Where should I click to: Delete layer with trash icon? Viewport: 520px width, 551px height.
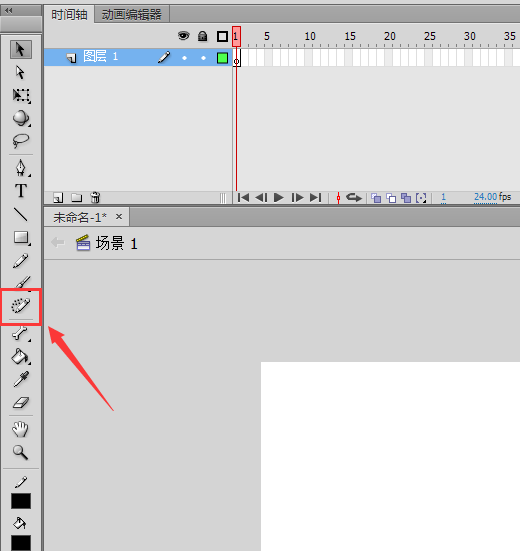tap(95, 197)
